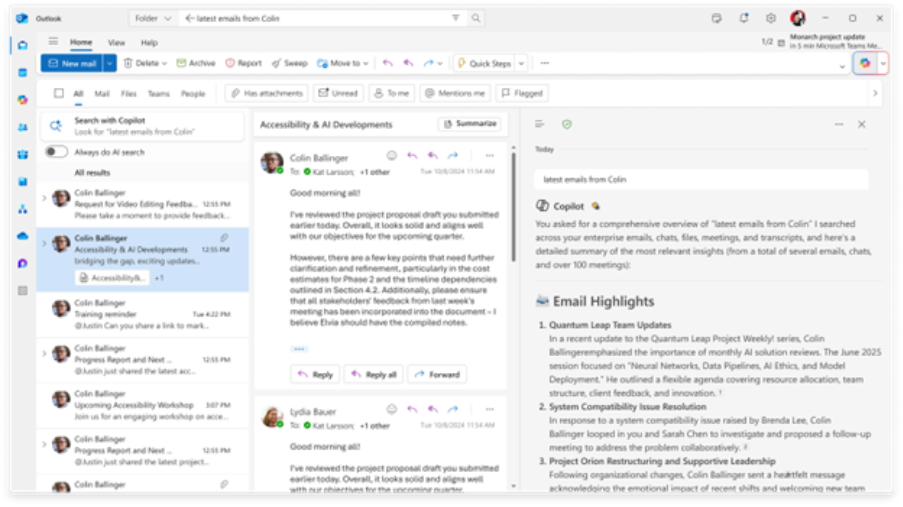Click the reading pane vertical scrollbar
The width and height of the screenshot is (903, 507).
[513, 207]
